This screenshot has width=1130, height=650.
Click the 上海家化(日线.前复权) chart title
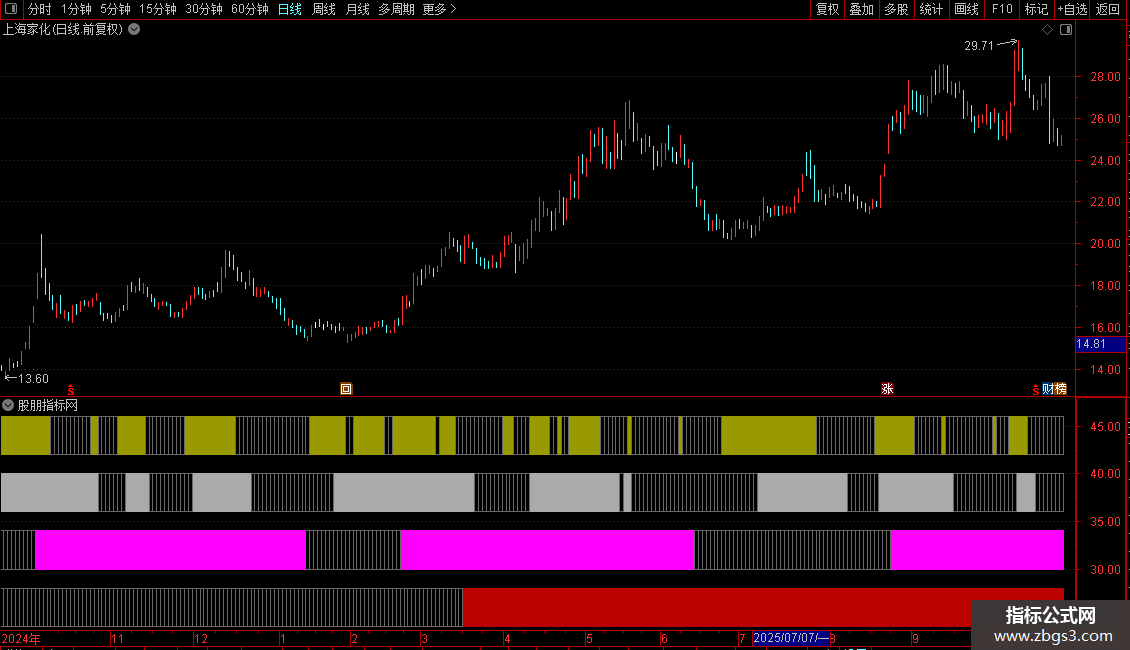coord(63,30)
